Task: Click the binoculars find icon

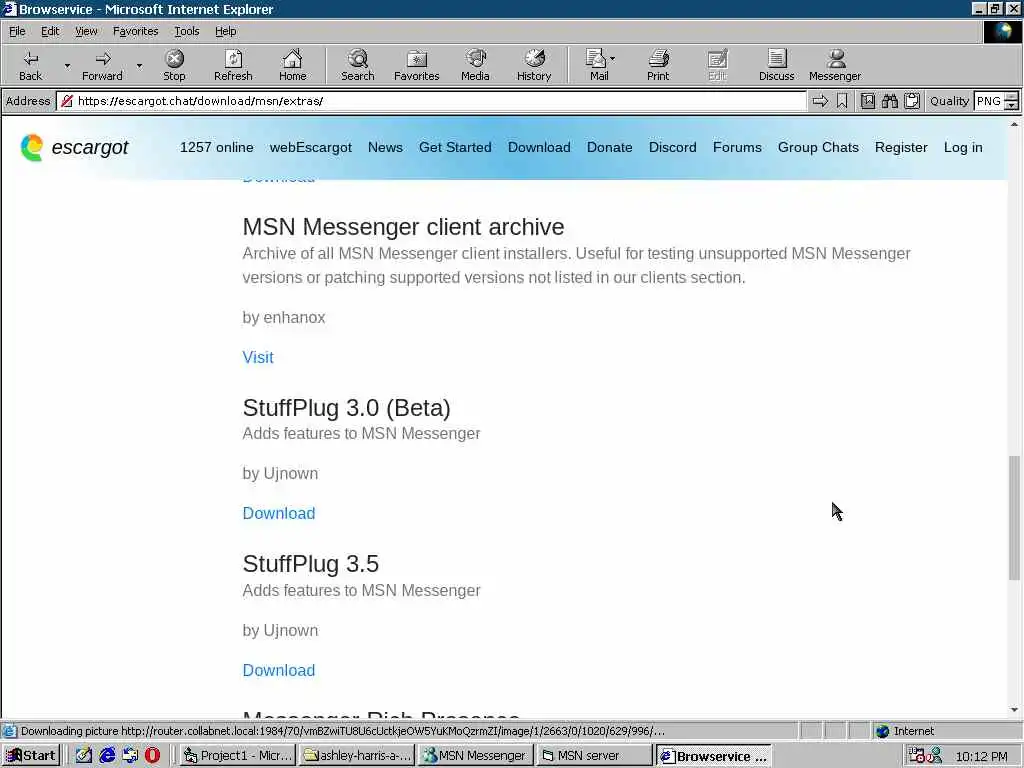Action: pos(889,101)
